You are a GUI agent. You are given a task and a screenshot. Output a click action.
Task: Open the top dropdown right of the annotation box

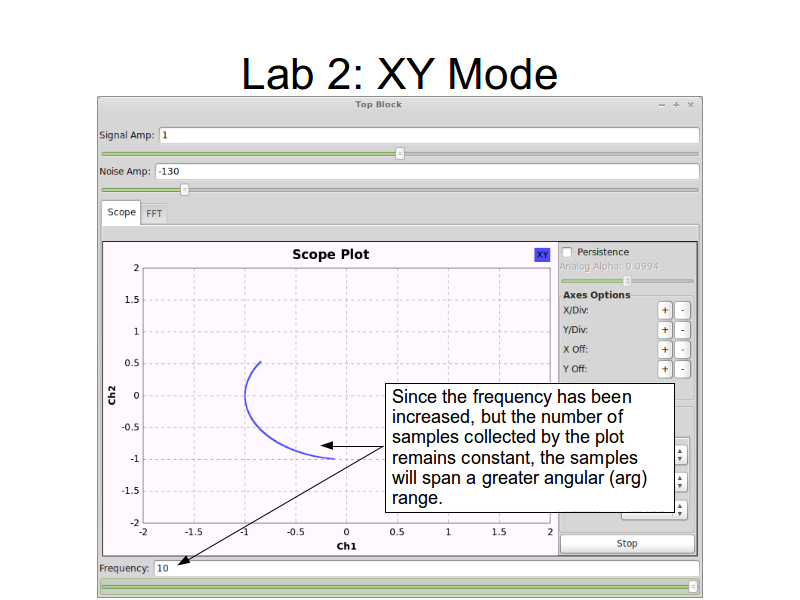coord(681,454)
